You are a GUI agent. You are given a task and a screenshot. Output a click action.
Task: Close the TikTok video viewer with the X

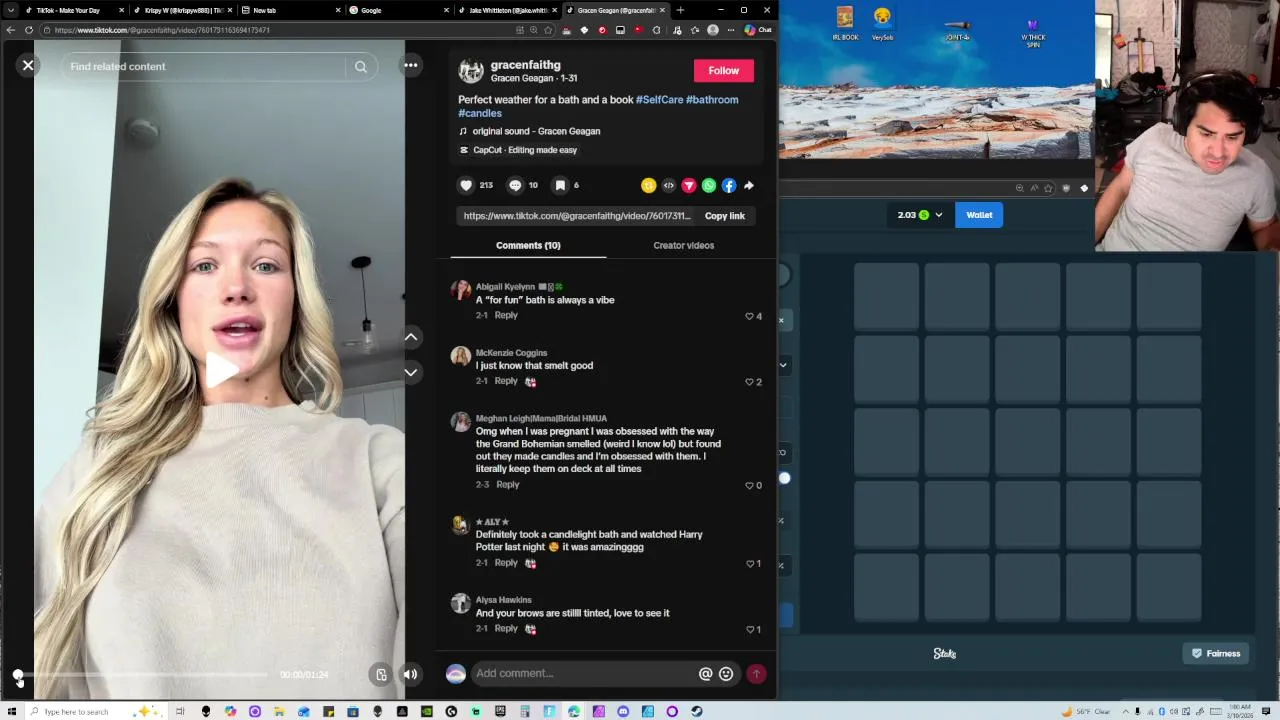point(28,66)
